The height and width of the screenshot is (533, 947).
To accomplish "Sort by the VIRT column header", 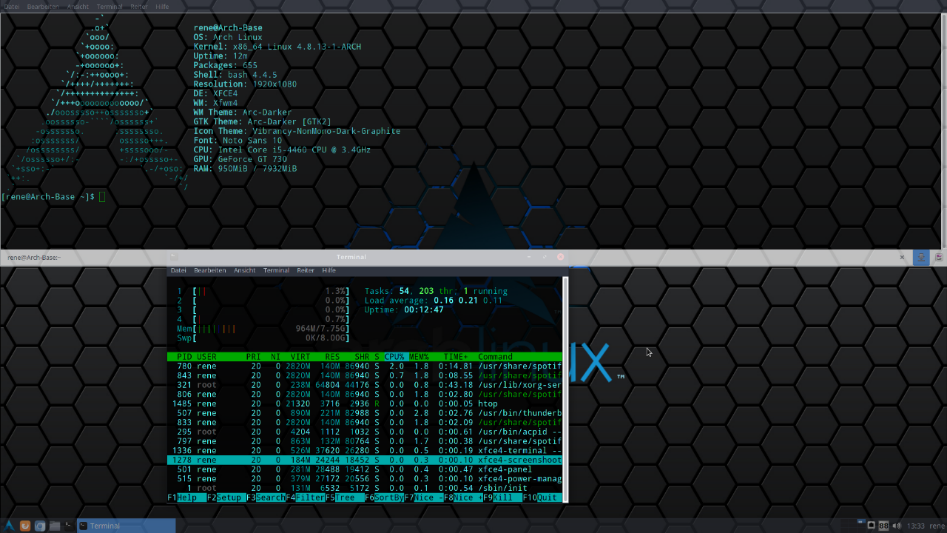I will (300, 357).
